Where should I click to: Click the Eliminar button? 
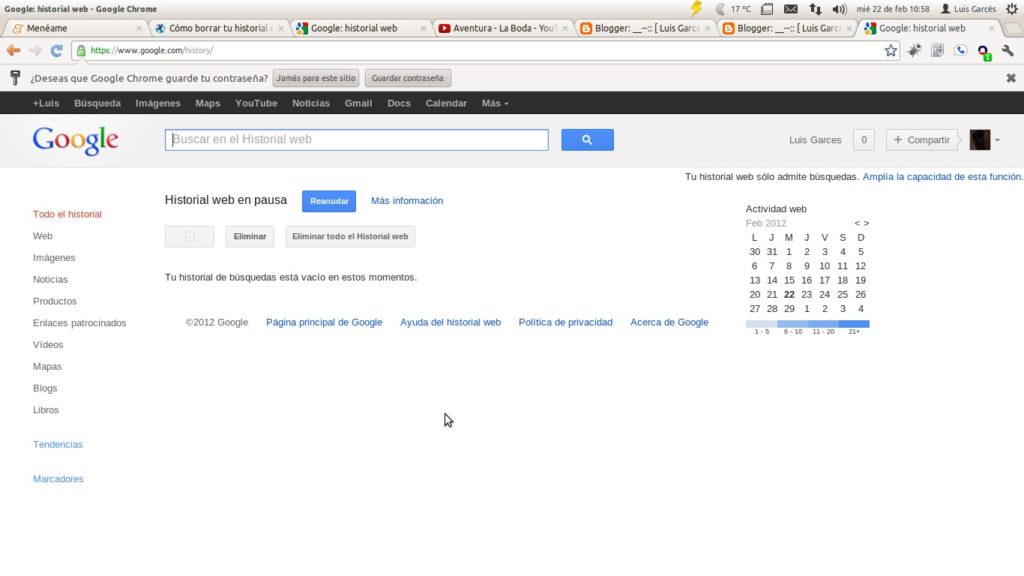point(249,236)
